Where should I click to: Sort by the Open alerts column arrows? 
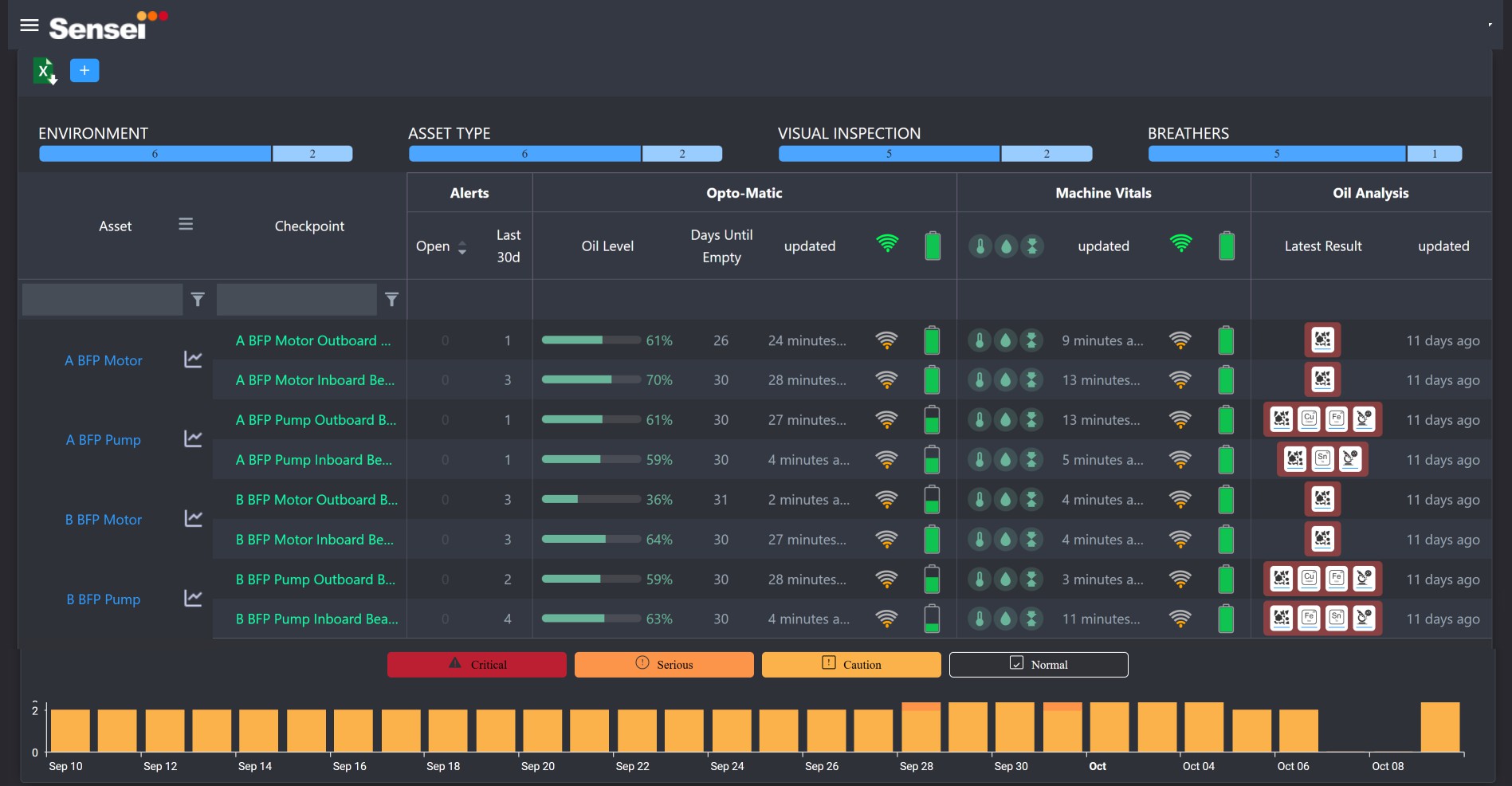click(461, 247)
